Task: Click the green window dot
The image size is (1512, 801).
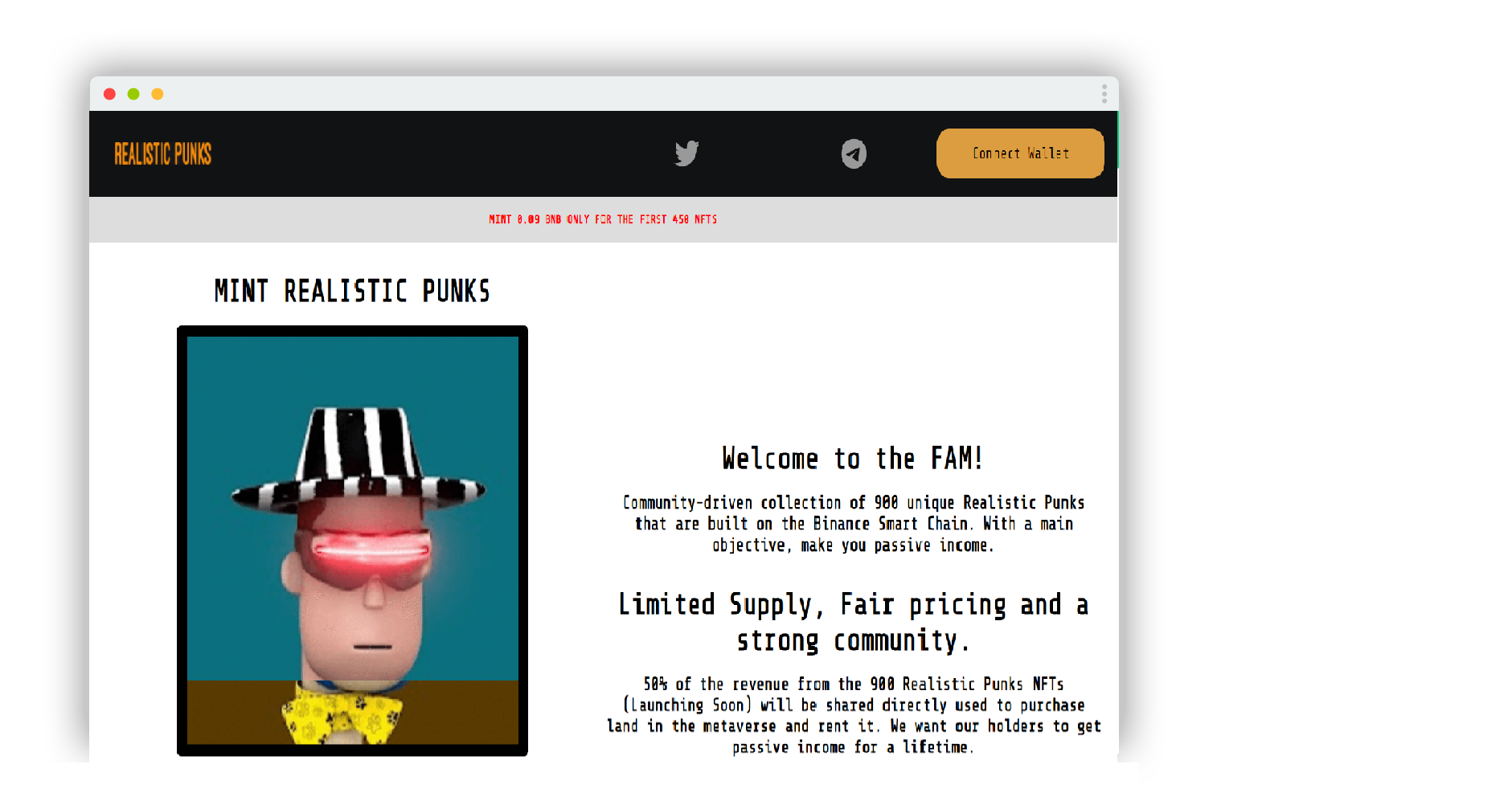Action: pos(133,94)
